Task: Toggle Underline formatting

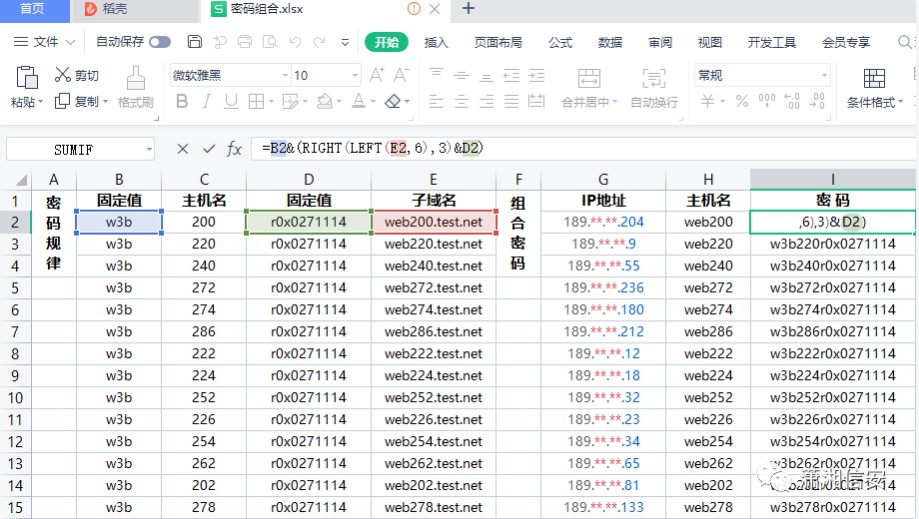Action: pyautogui.click(x=231, y=101)
